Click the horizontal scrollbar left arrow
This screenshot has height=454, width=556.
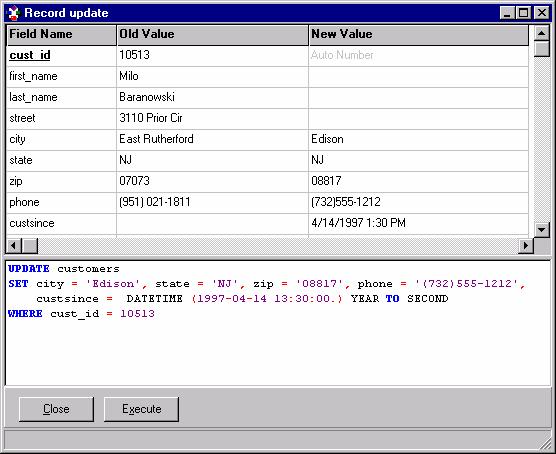14,245
